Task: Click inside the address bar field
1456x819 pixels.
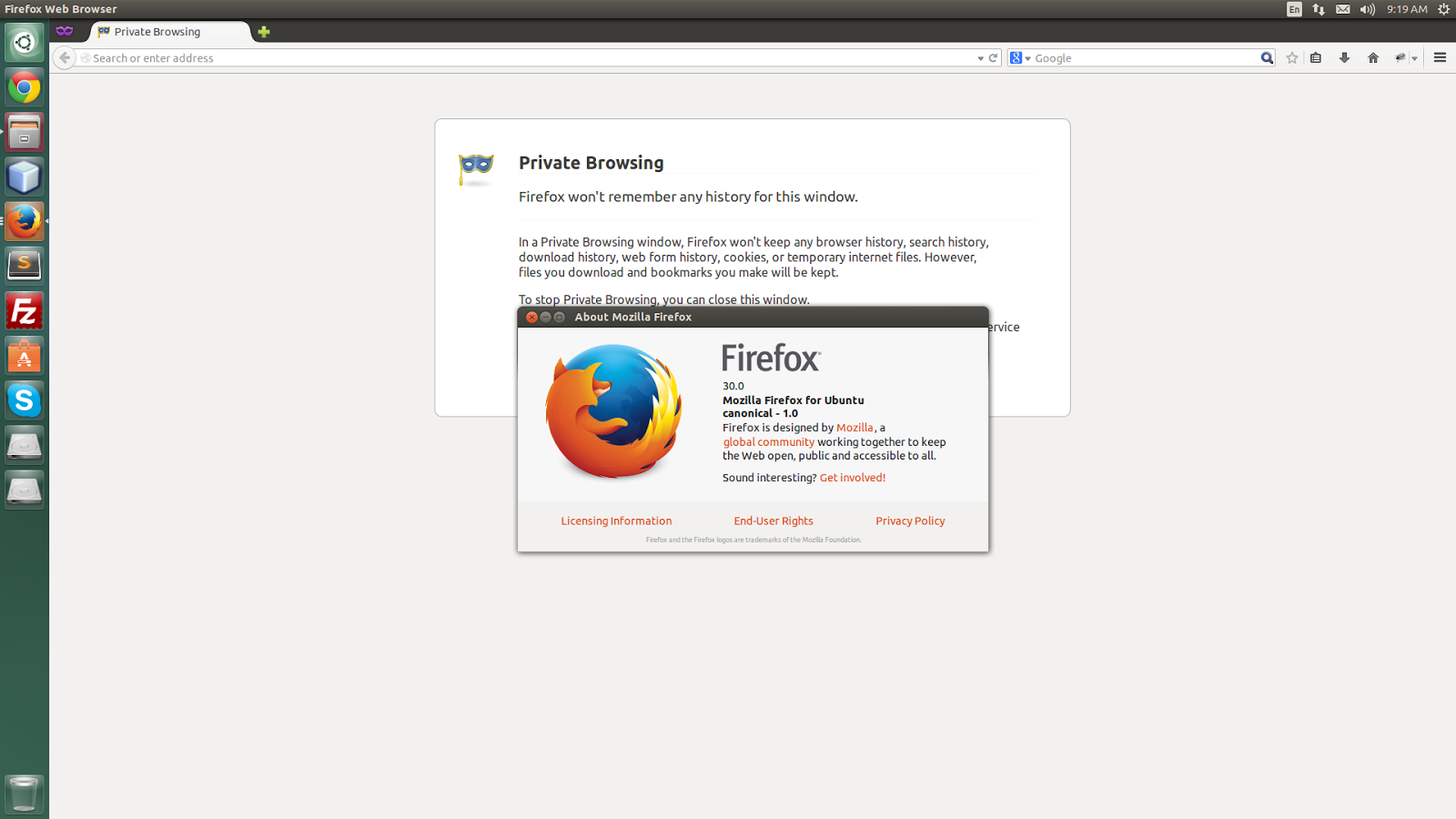Action: pyautogui.click(x=455, y=57)
